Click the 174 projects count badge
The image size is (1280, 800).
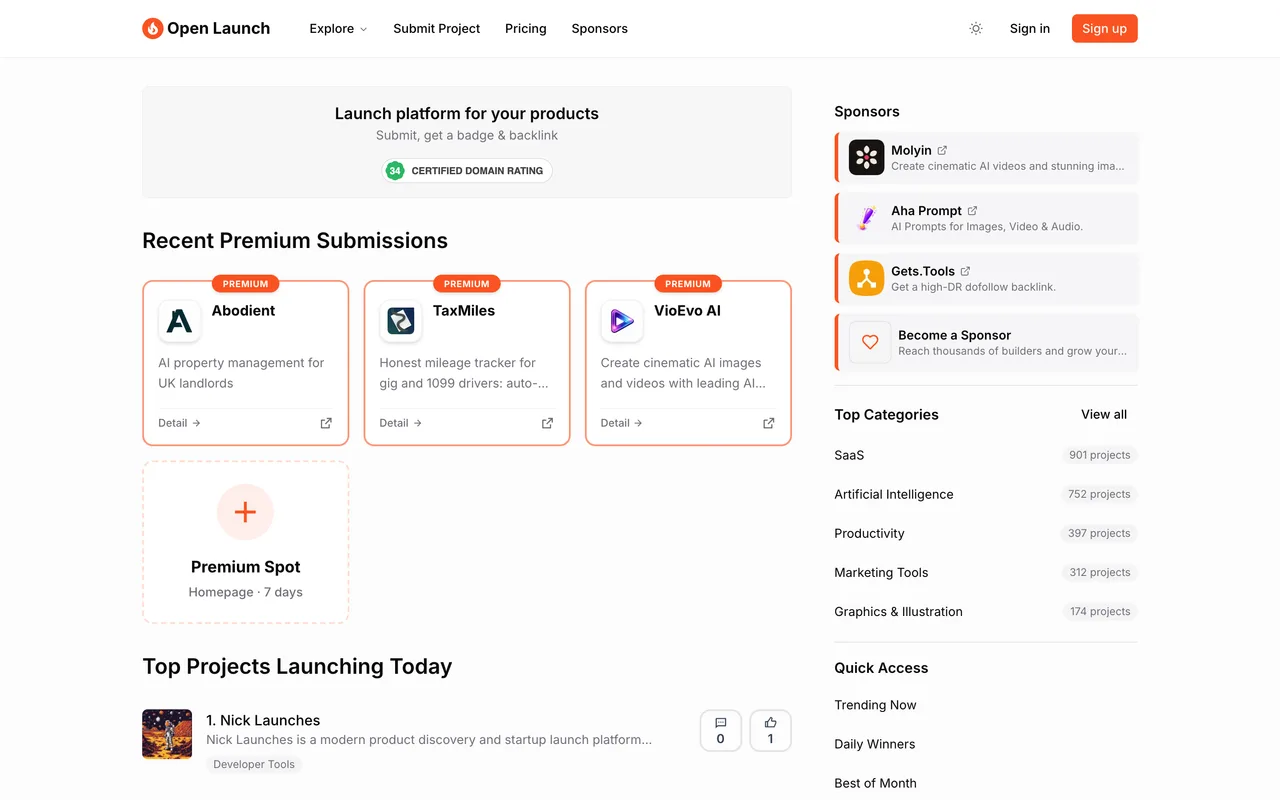point(1099,612)
